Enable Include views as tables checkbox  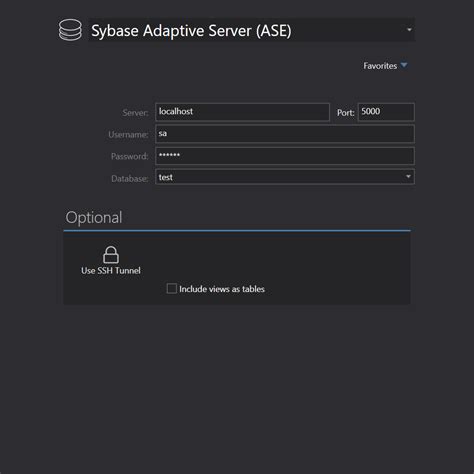click(172, 288)
